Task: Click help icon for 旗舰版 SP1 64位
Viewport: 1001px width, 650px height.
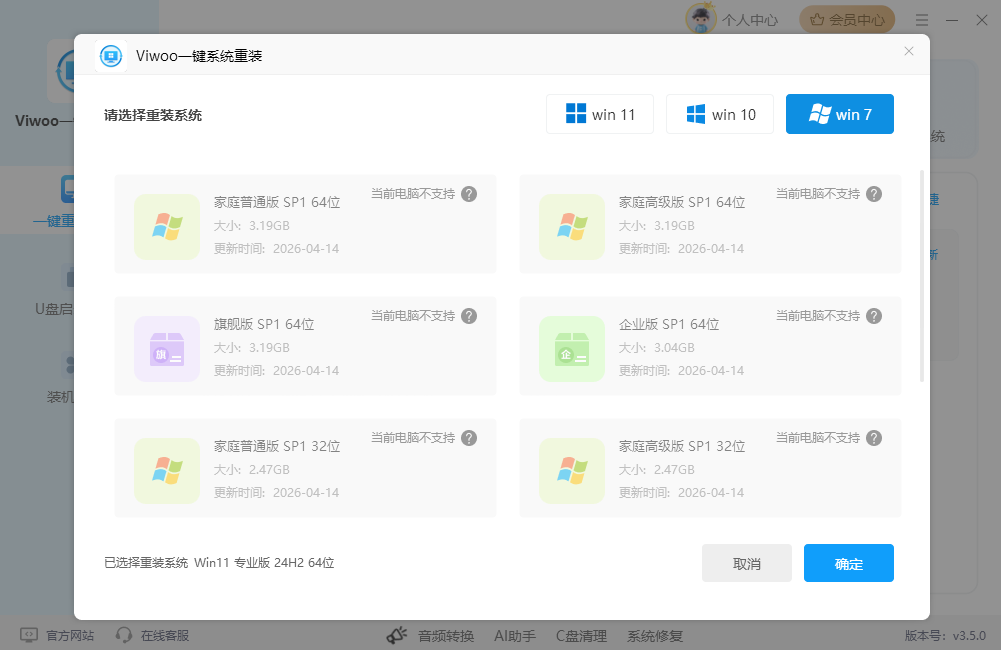Action: 469,316
